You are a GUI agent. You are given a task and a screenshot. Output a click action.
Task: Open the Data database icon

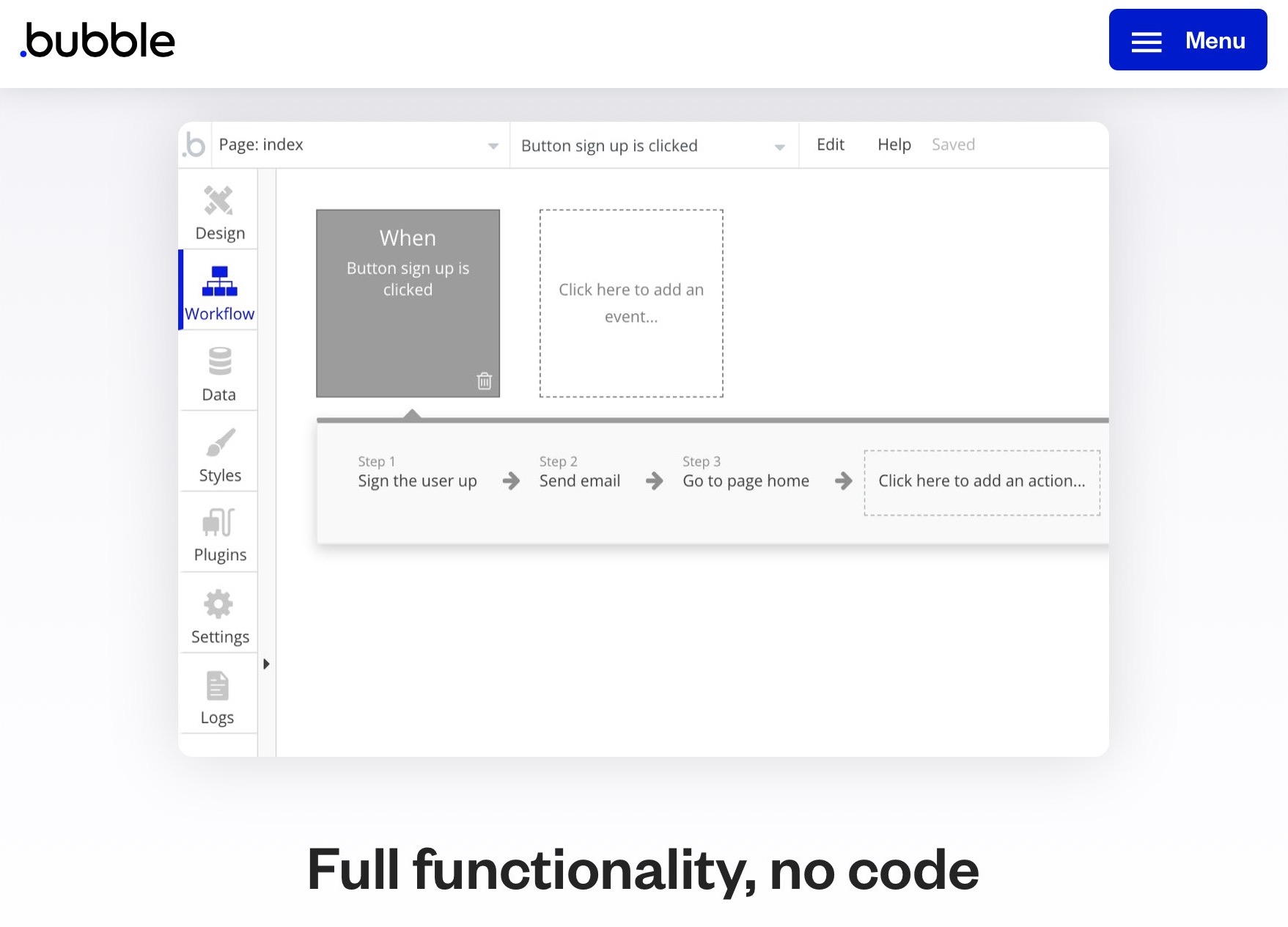[x=219, y=362]
